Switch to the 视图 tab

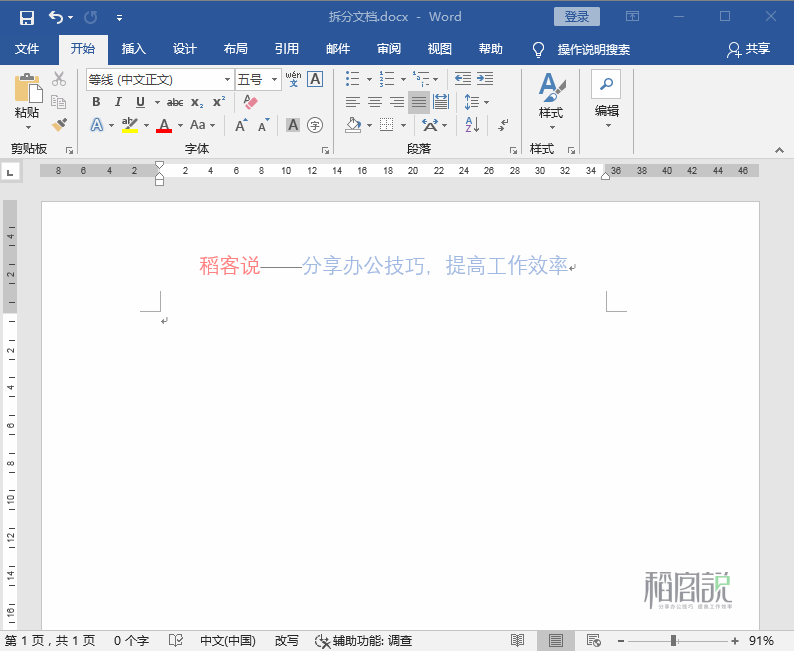(440, 49)
